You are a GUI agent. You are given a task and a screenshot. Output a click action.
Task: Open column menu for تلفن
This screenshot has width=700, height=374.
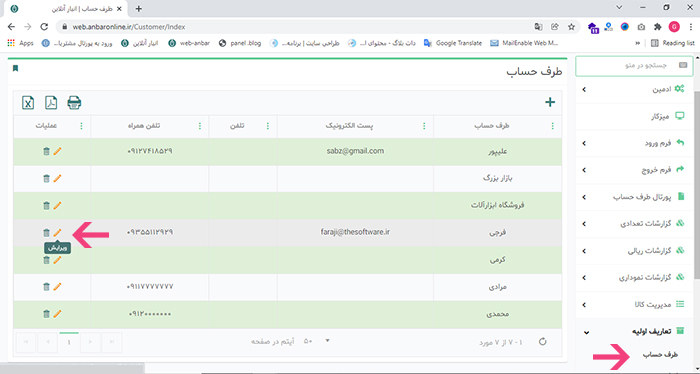(268, 126)
